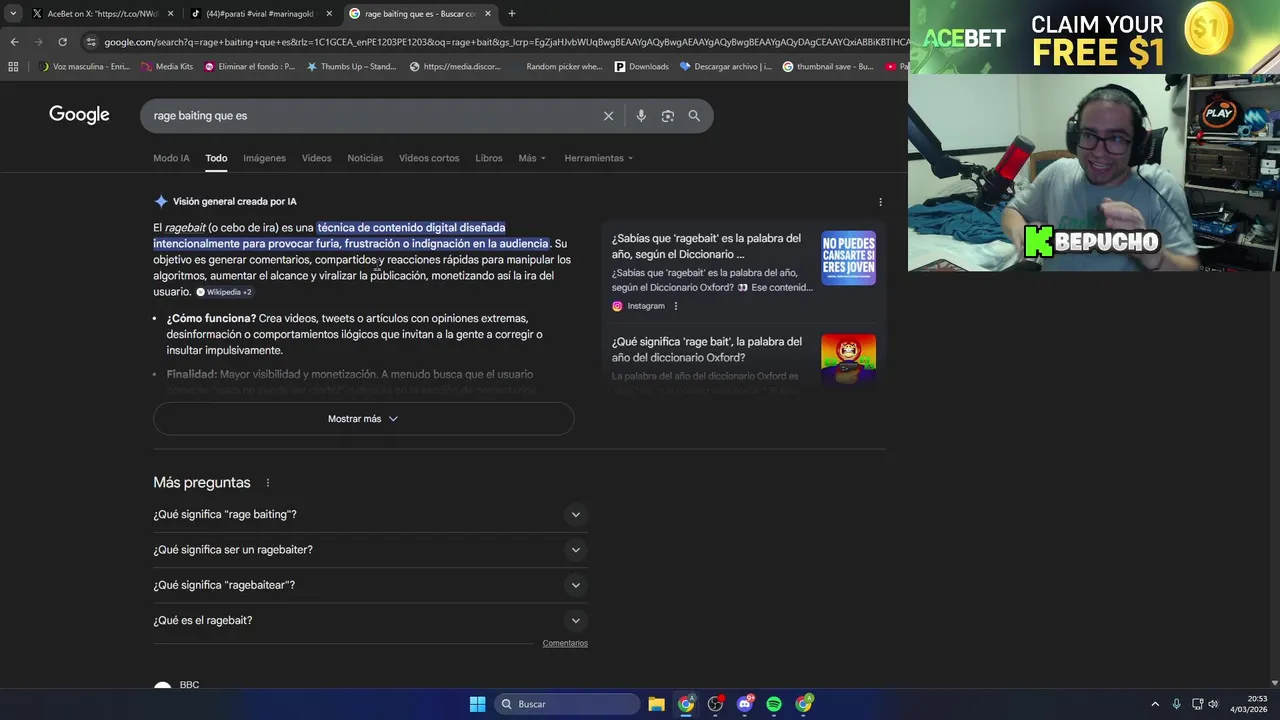Open Eliminar el fondo bookmark
1280x720 pixels.
coord(250,67)
